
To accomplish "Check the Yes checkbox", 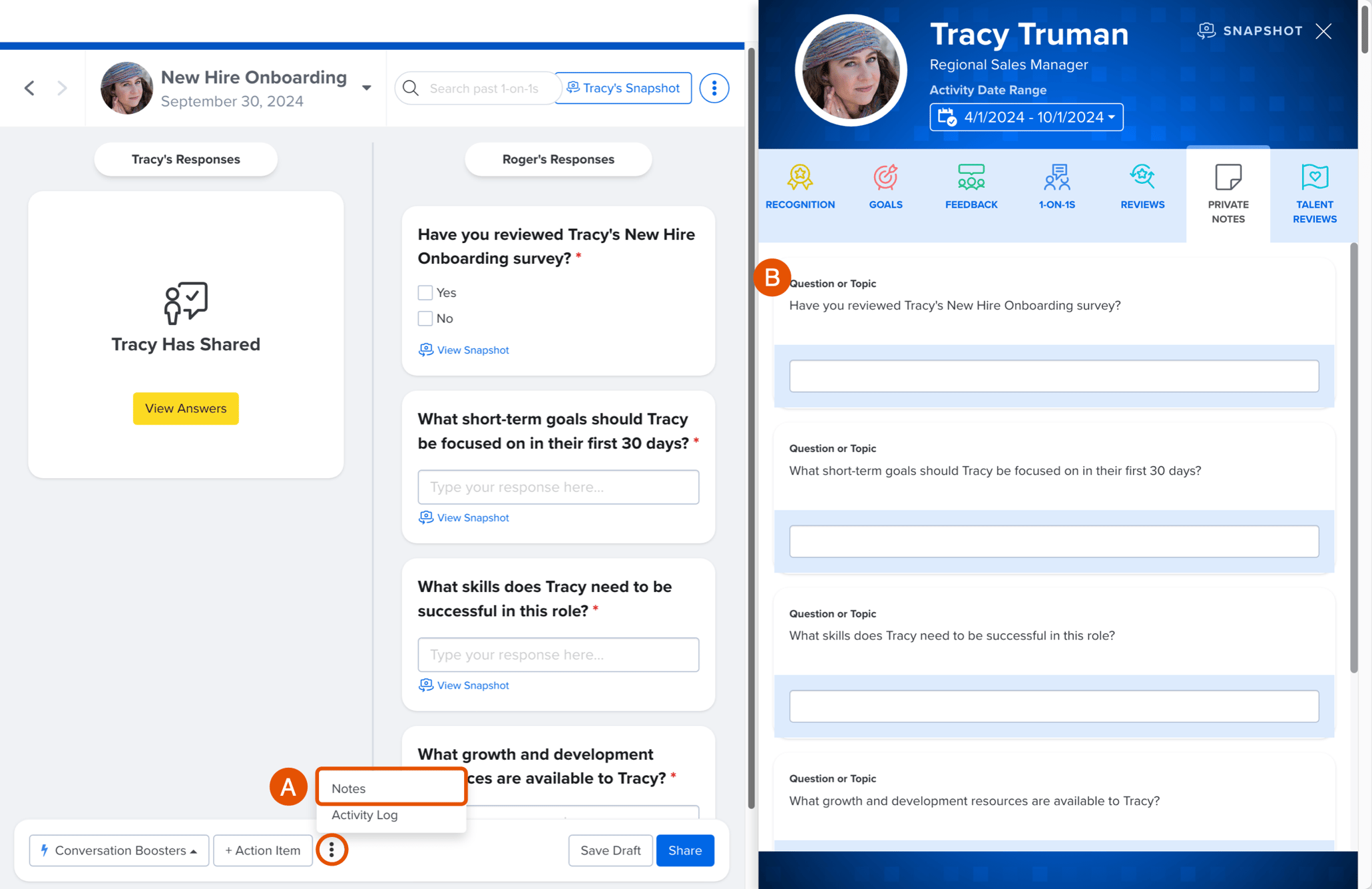I will (x=425, y=292).
